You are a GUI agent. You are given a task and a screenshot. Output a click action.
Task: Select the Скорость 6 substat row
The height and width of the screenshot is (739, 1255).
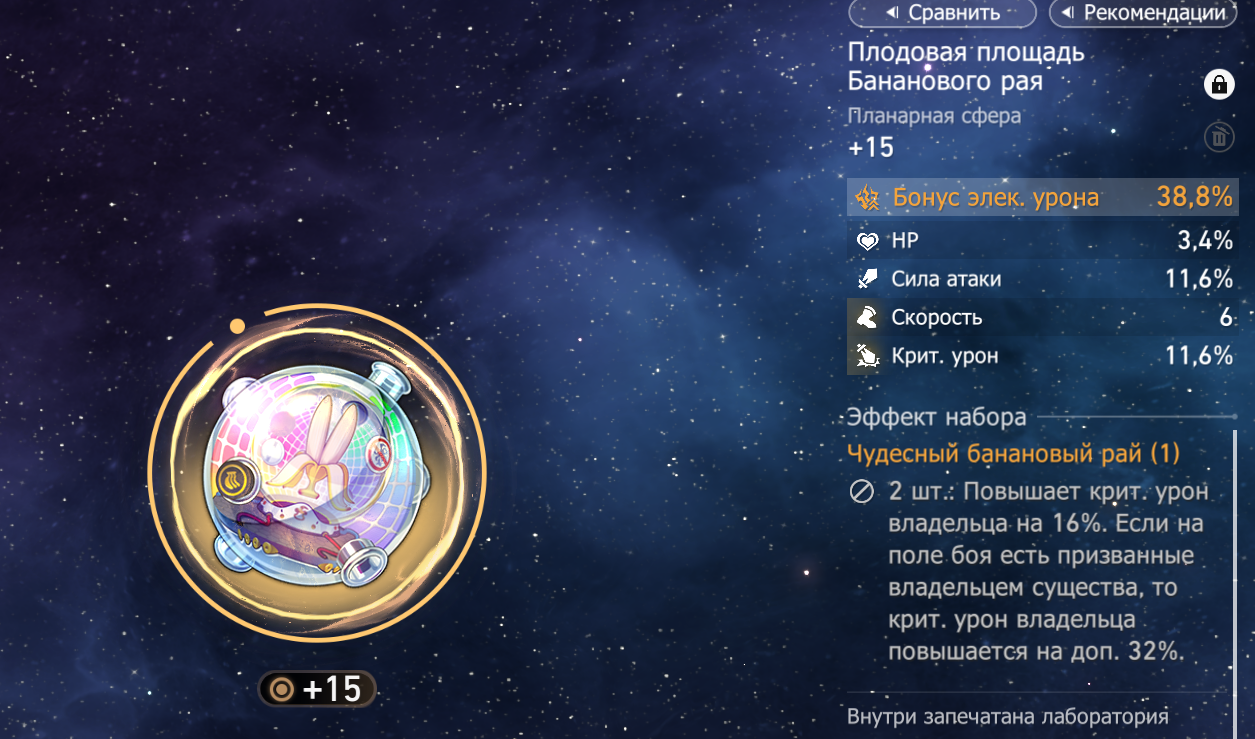tap(1042, 317)
